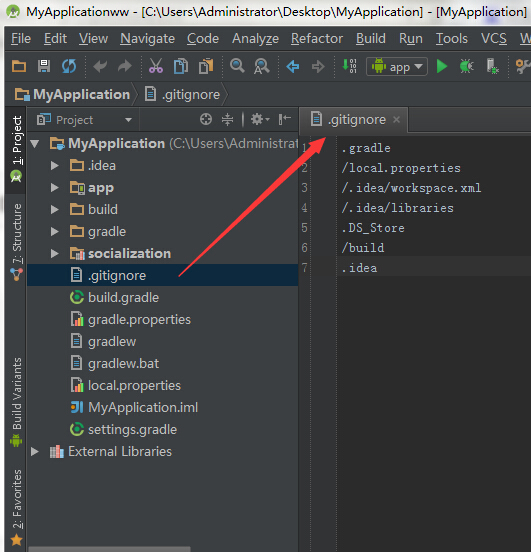Expand the socialization module
Screen dimensions: 531x552
[x=55, y=253]
